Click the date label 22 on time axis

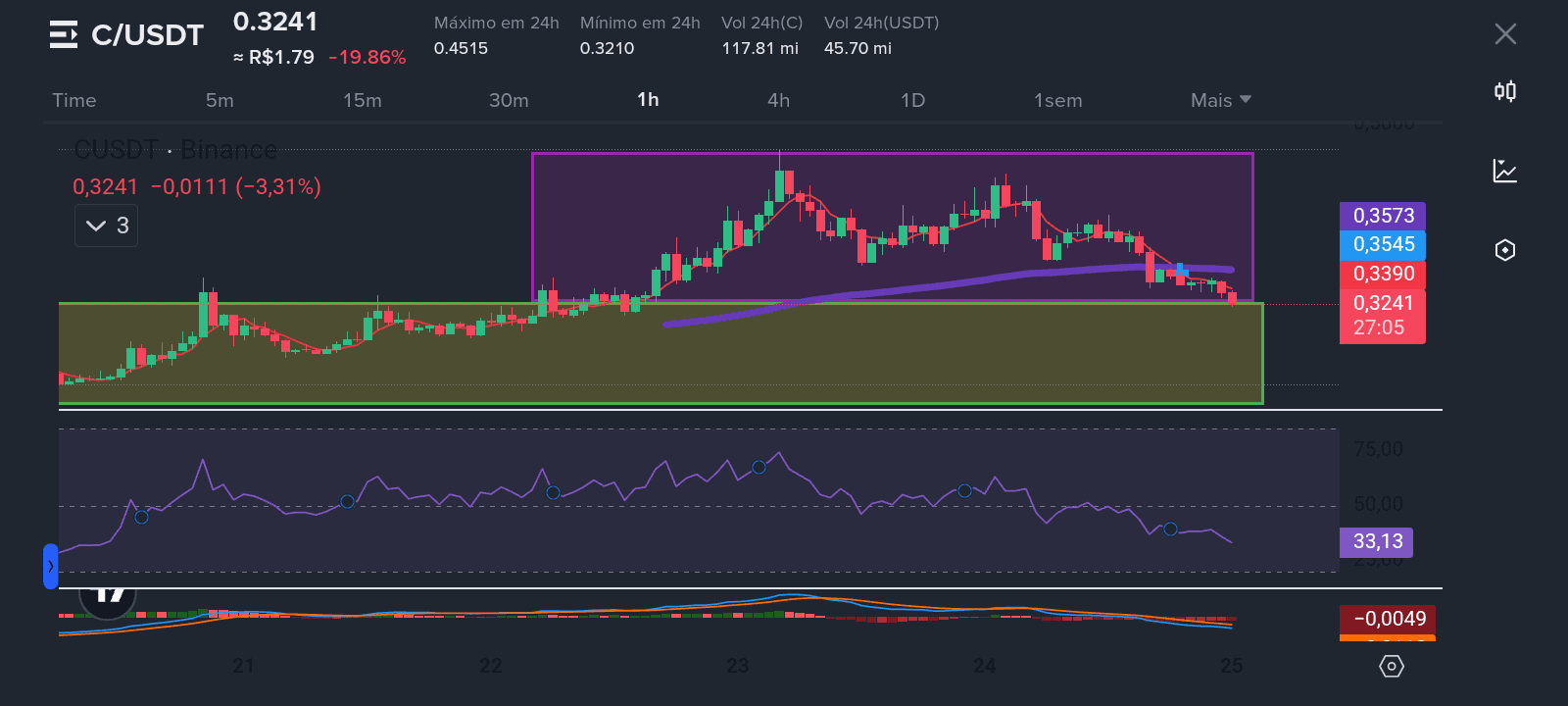[x=490, y=666]
